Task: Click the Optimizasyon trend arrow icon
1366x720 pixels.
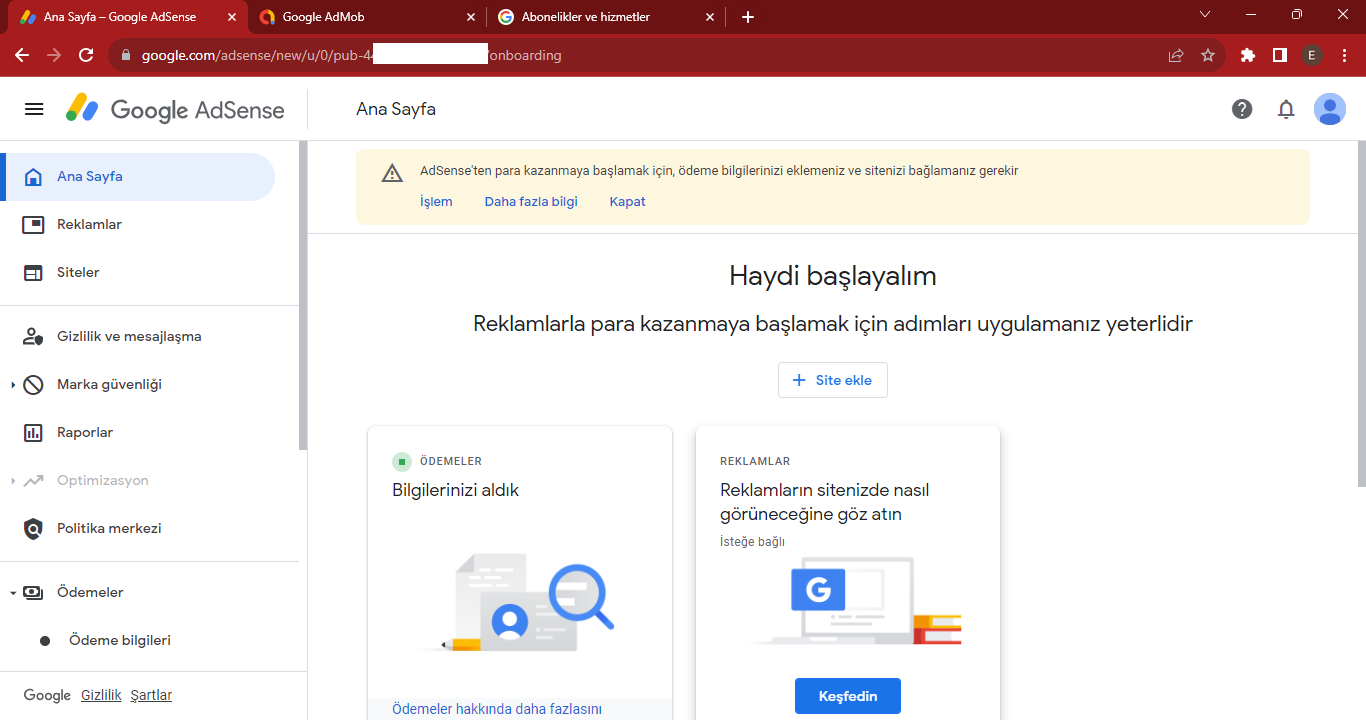Action: coord(33,481)
